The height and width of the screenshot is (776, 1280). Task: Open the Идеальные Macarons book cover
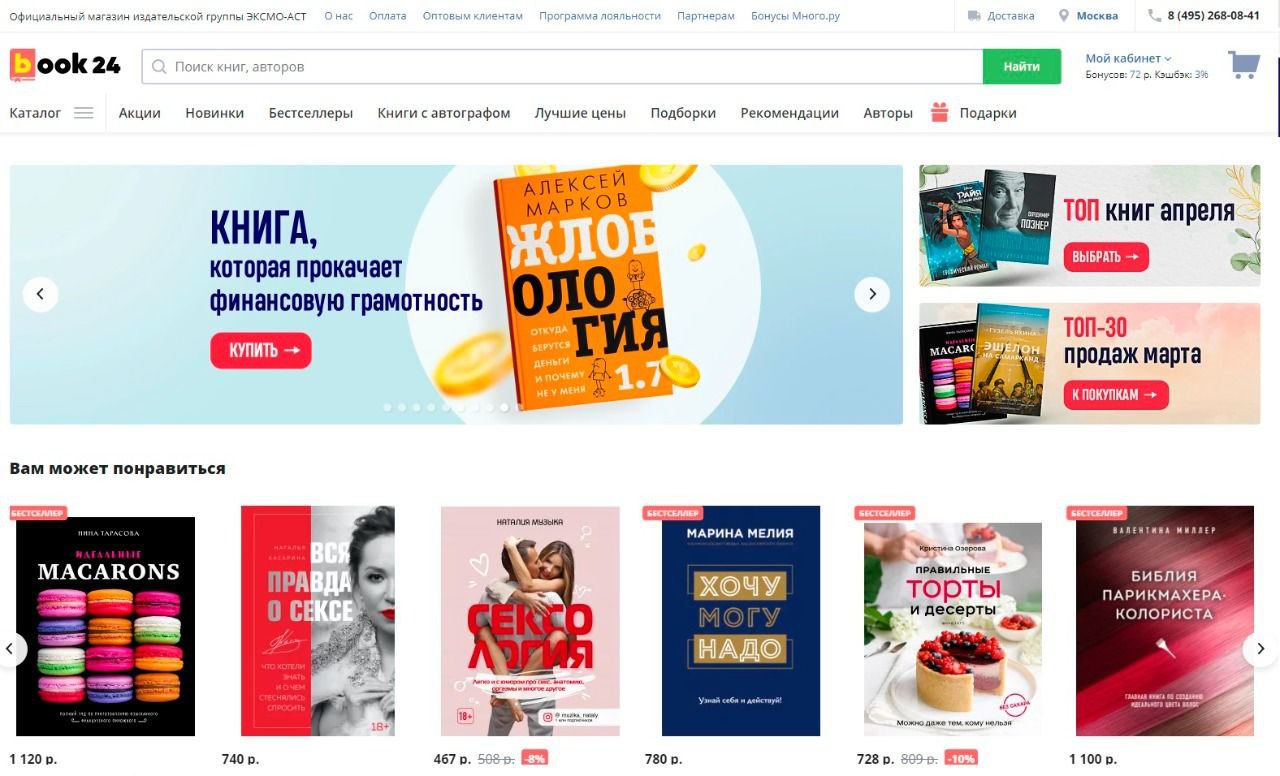106,626
